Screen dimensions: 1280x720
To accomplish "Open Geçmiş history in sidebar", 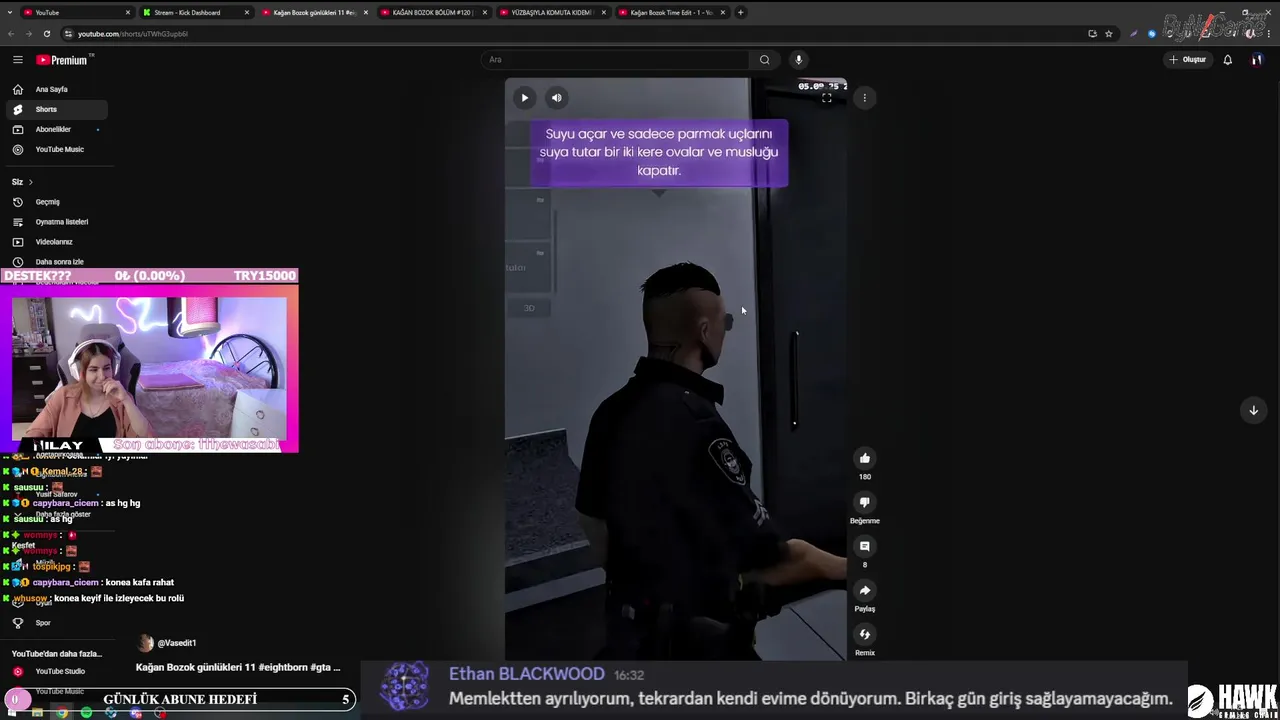I will pos(55,202).
